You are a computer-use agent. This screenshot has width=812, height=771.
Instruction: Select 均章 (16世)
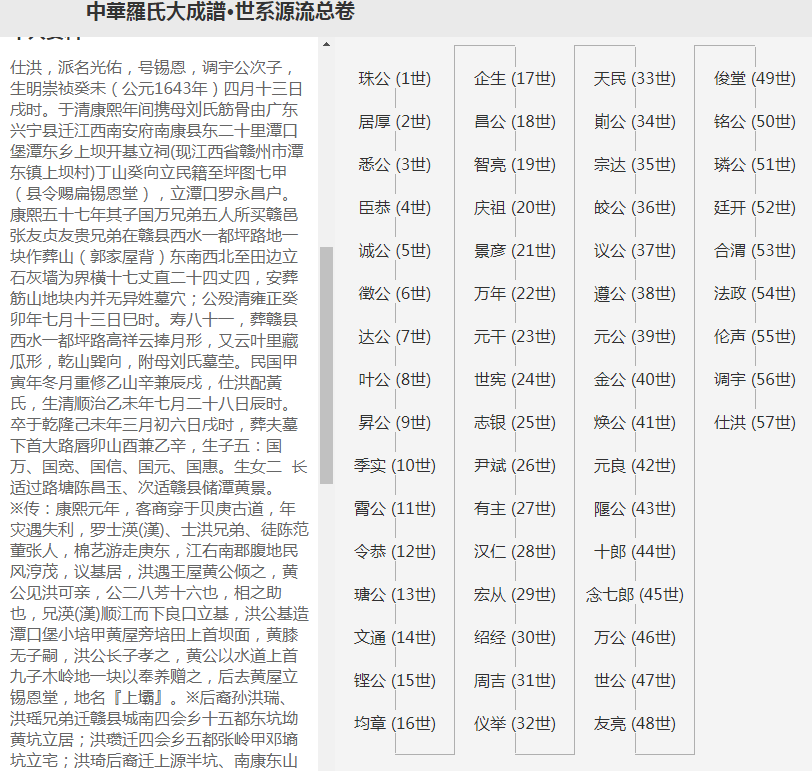click(395, 723)
